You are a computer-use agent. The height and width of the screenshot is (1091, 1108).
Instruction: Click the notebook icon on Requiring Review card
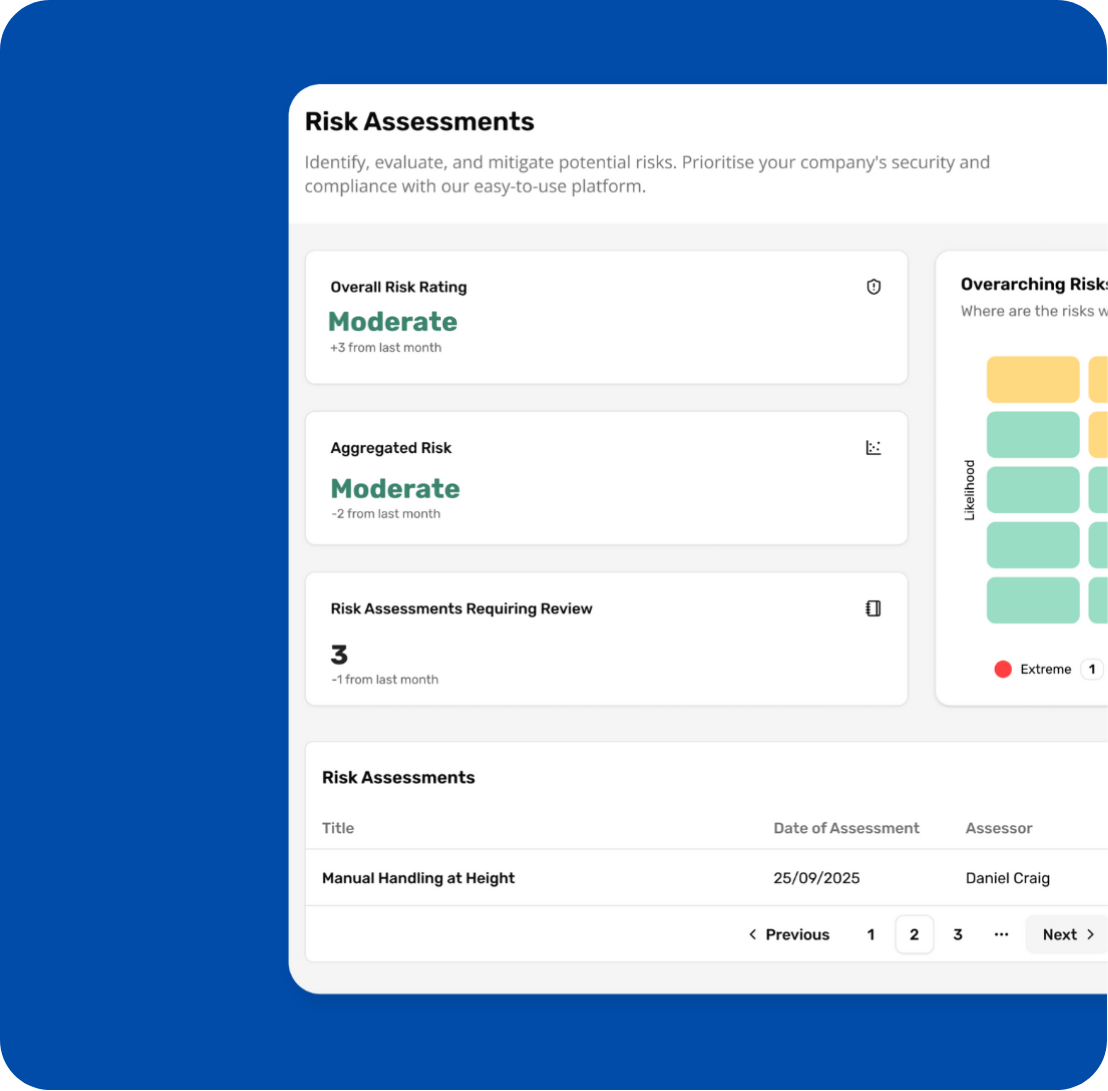pyautogui.click(x=873, y=608)
